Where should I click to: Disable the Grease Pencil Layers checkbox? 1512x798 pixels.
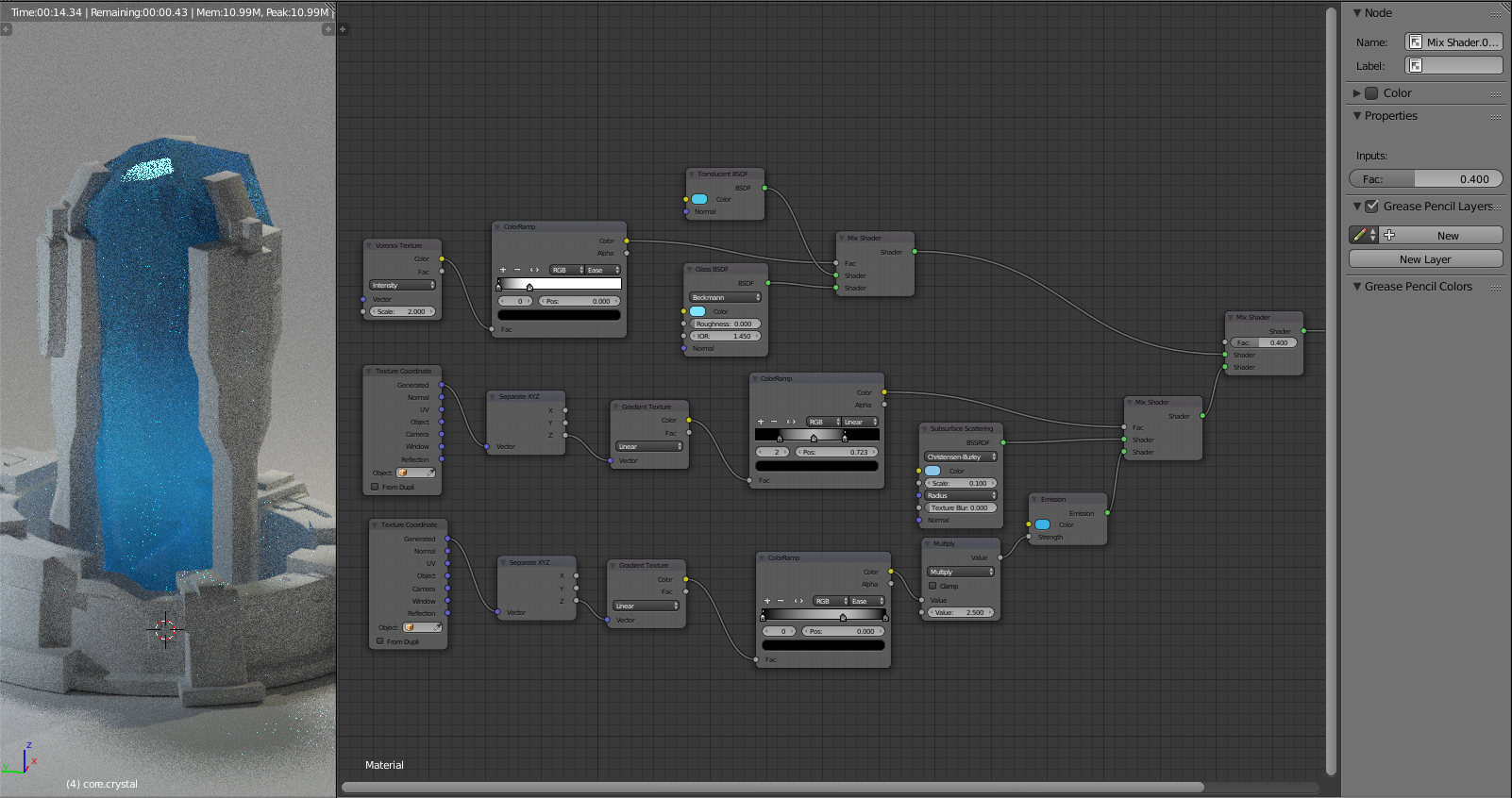pos(1372,206)
